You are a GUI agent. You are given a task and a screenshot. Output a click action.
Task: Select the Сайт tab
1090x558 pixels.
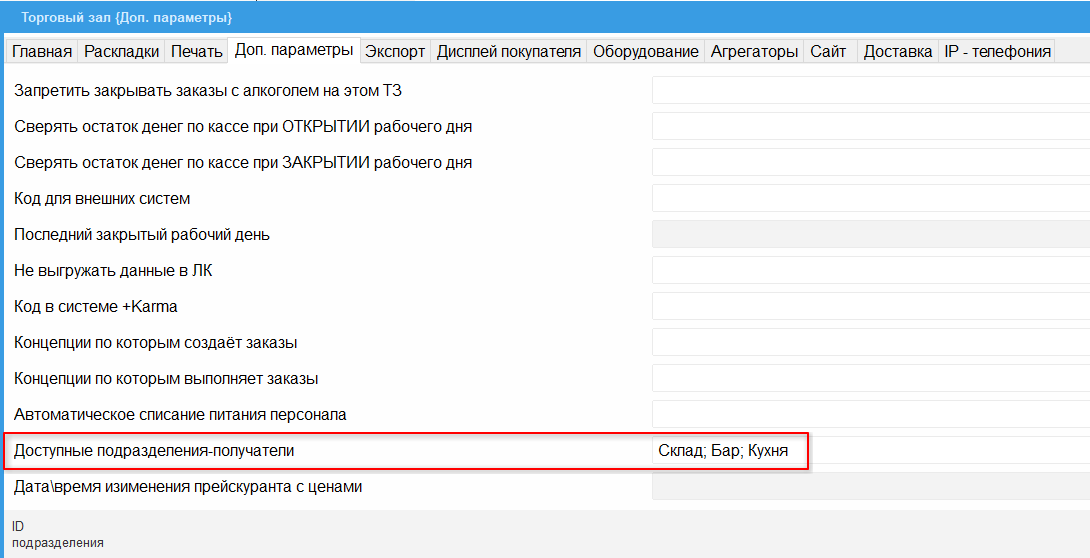tap(829, 51)
